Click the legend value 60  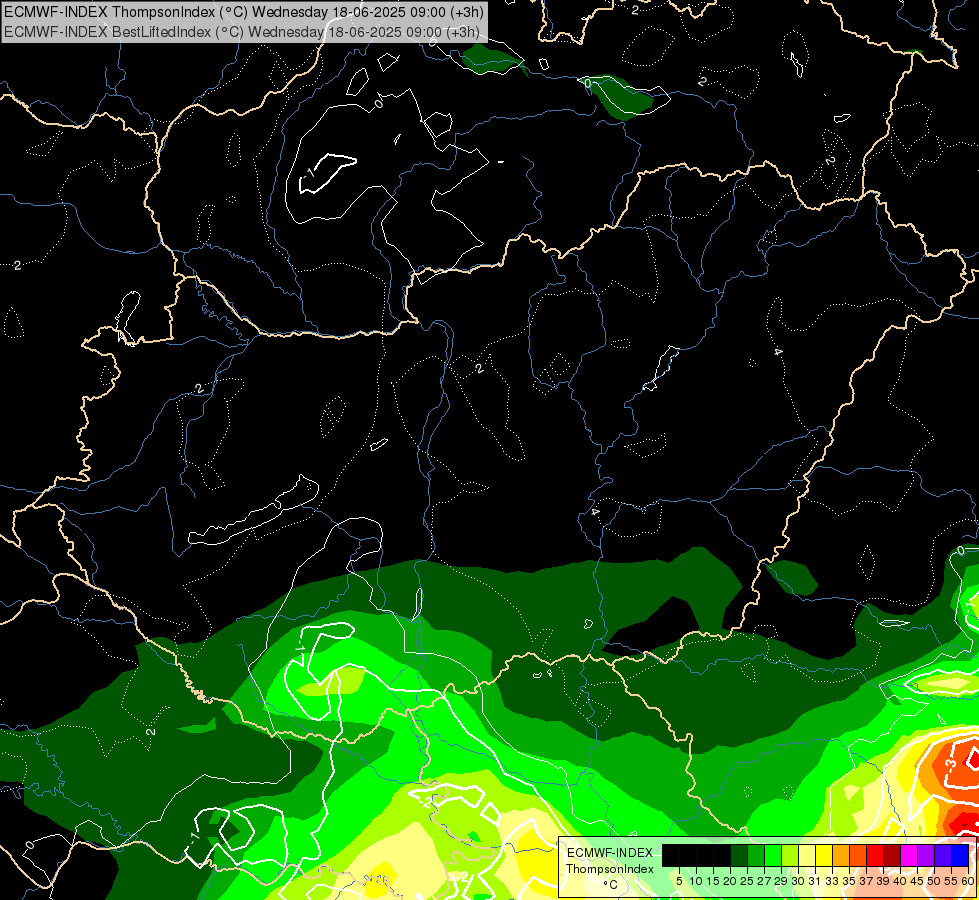coord(968,881)
